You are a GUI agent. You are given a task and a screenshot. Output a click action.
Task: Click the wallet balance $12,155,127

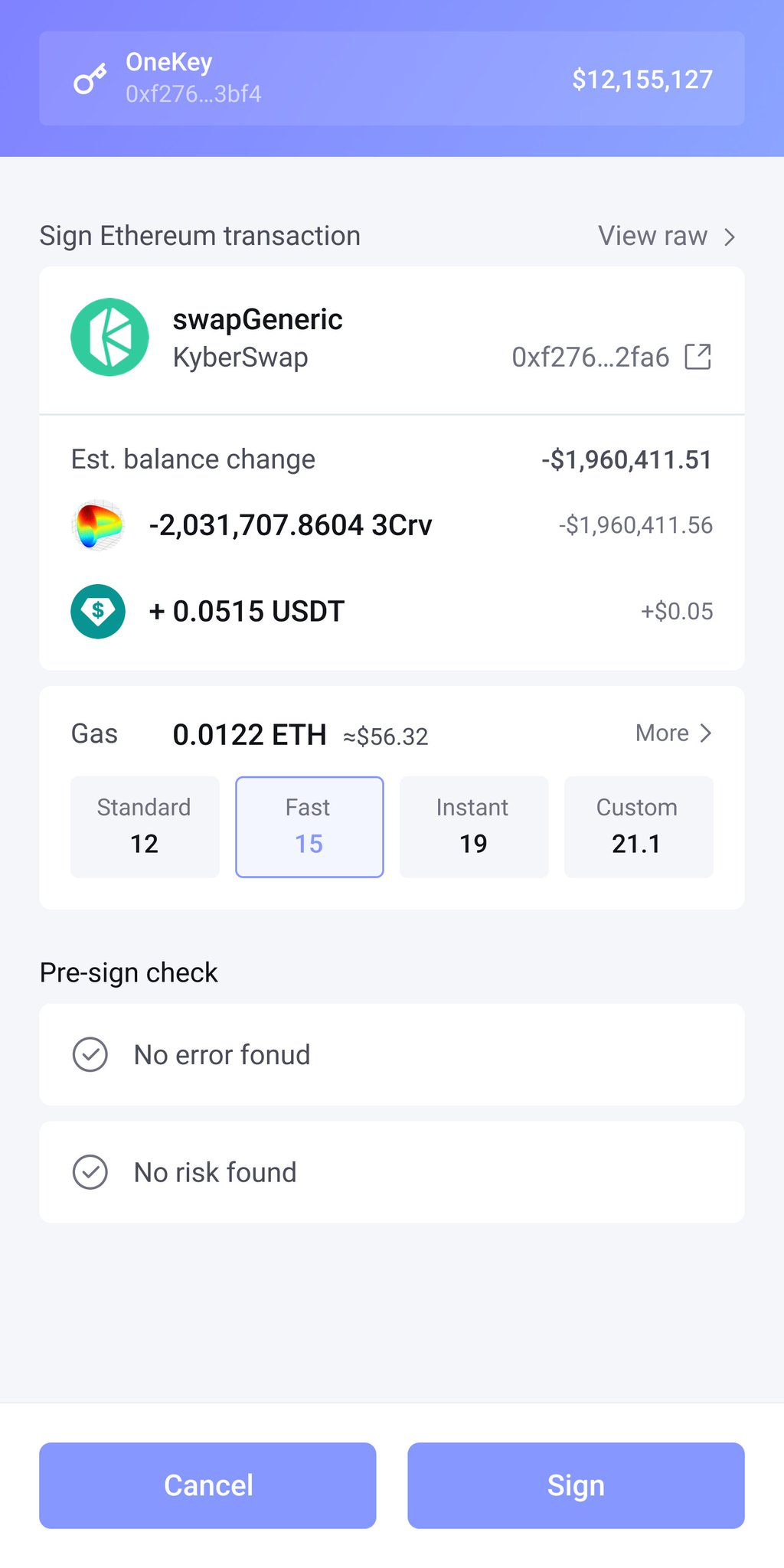642,79
